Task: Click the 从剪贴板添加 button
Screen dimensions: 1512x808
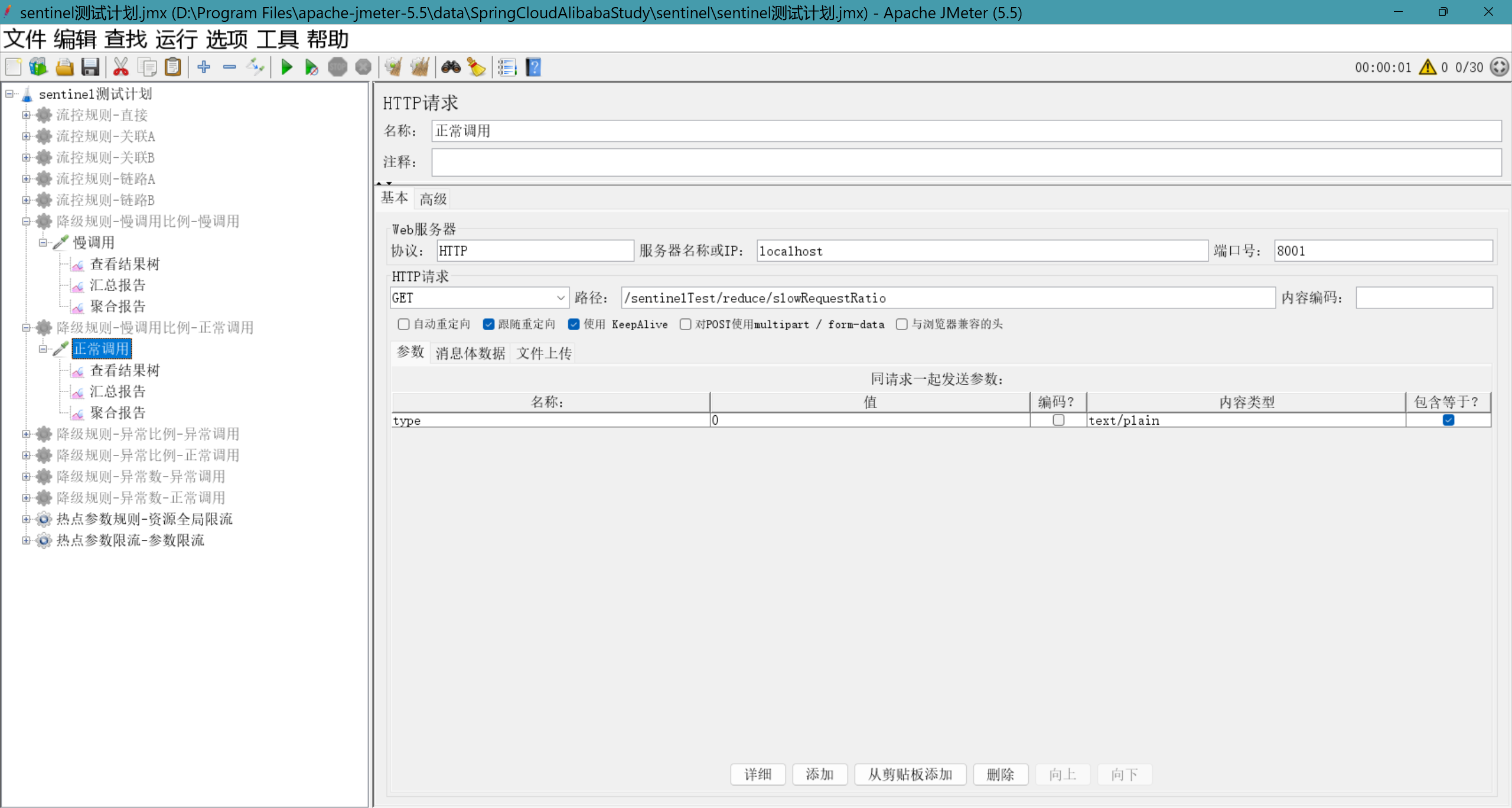Action: [x=910, y=774]
